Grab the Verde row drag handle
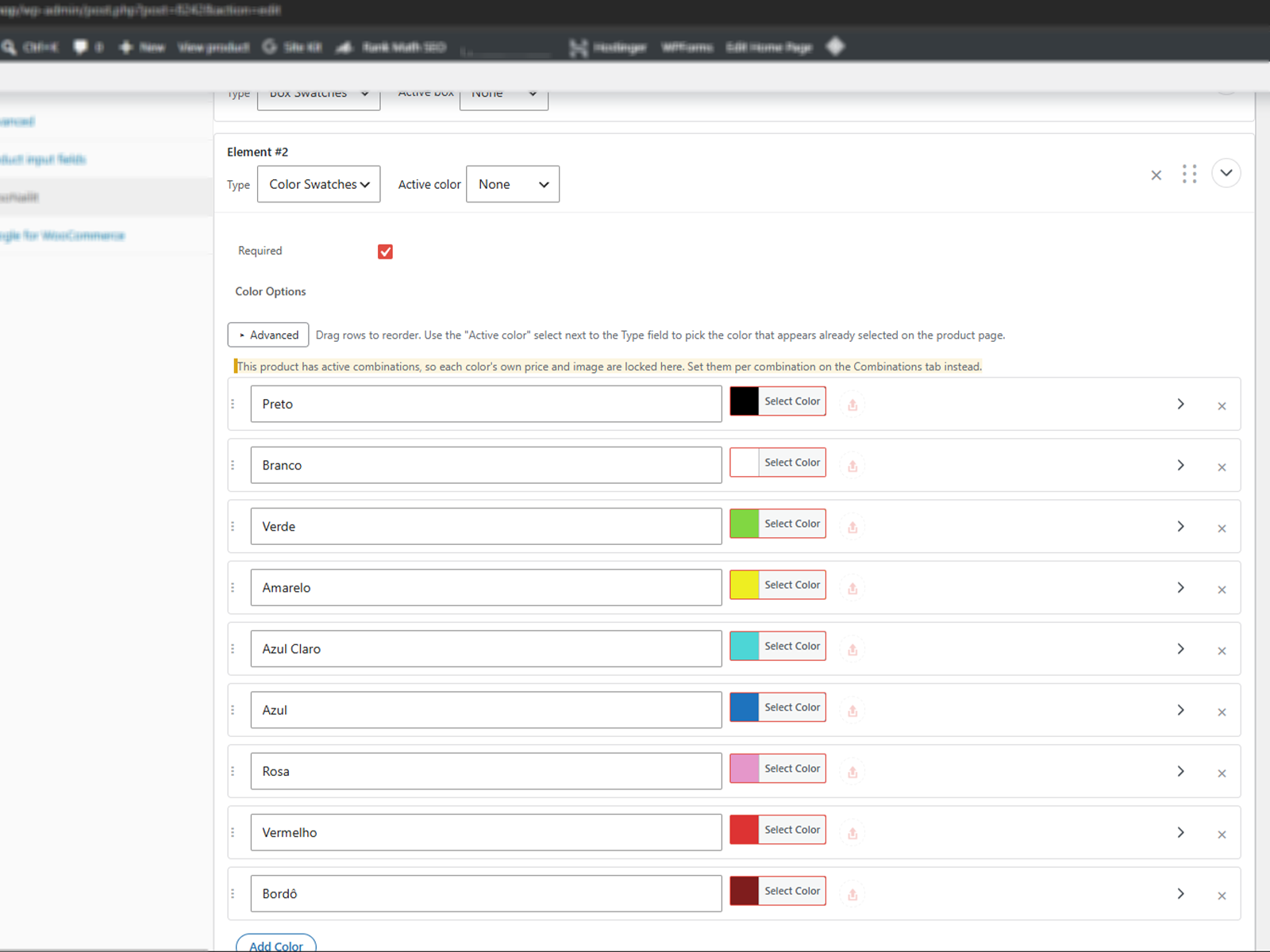This screenshot has height=952, width=1270. point(233,526)
